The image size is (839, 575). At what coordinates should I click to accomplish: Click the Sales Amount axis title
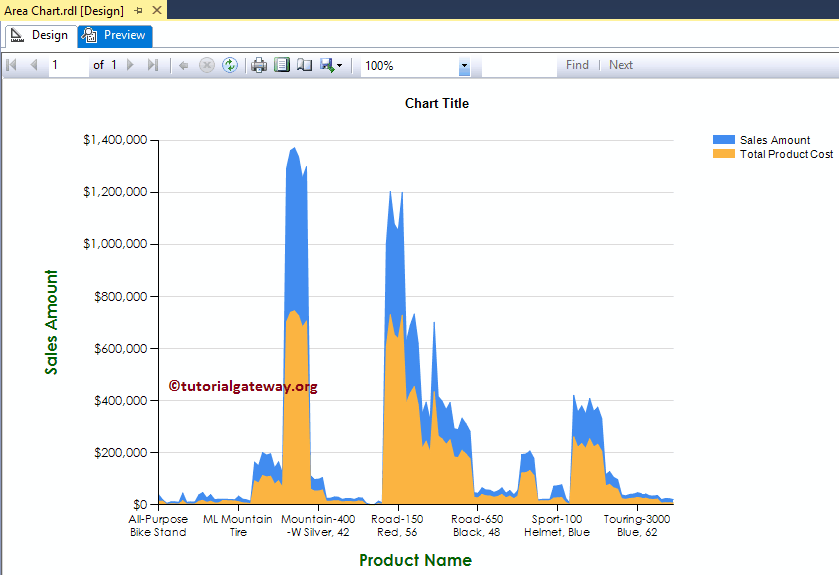(x=51, y=322)
